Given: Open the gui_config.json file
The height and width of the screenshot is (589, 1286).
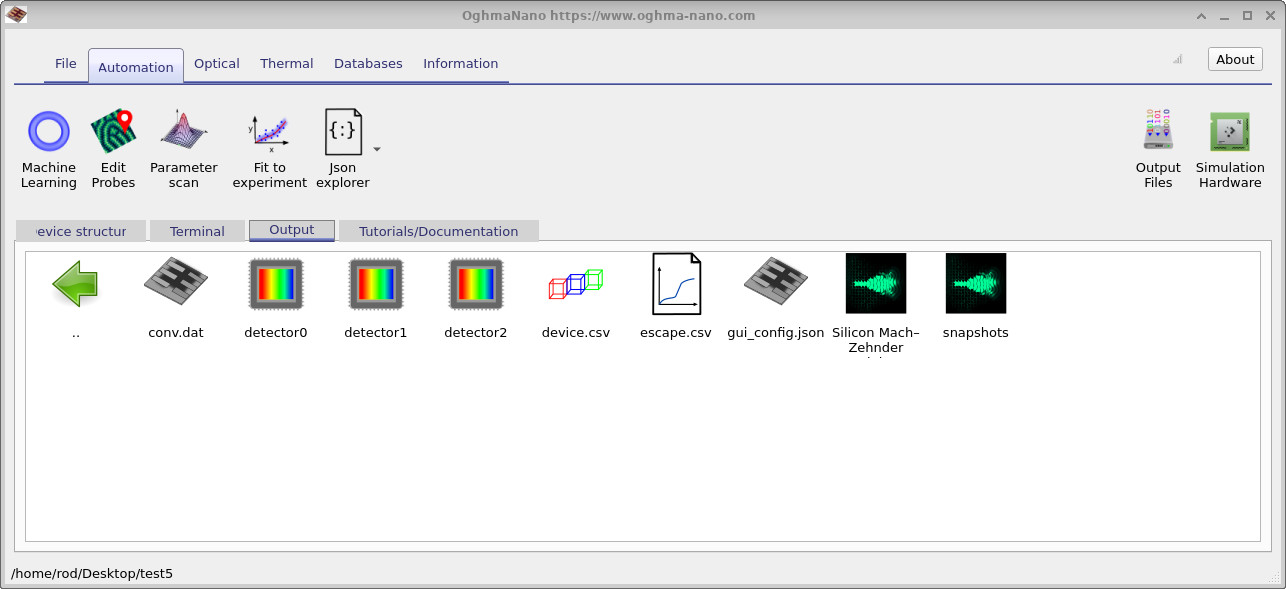Looking at the screenshot, I should (775, 283).
